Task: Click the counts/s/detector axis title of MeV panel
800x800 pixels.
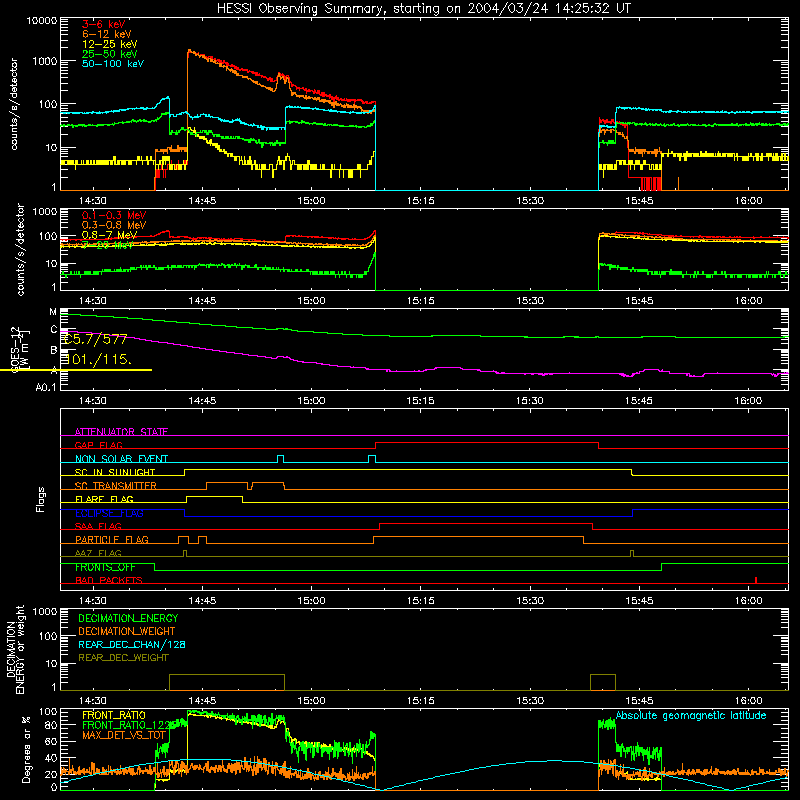Action: (20, 249)
